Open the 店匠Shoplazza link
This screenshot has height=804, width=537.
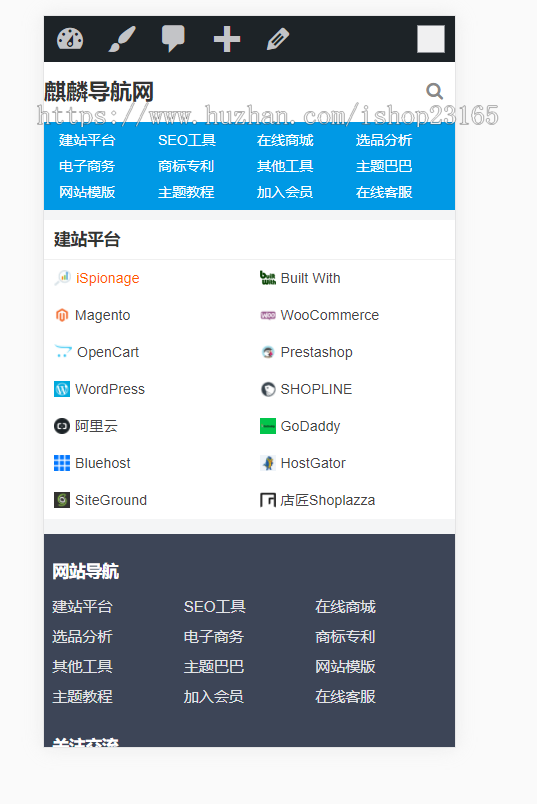(328, 500)
